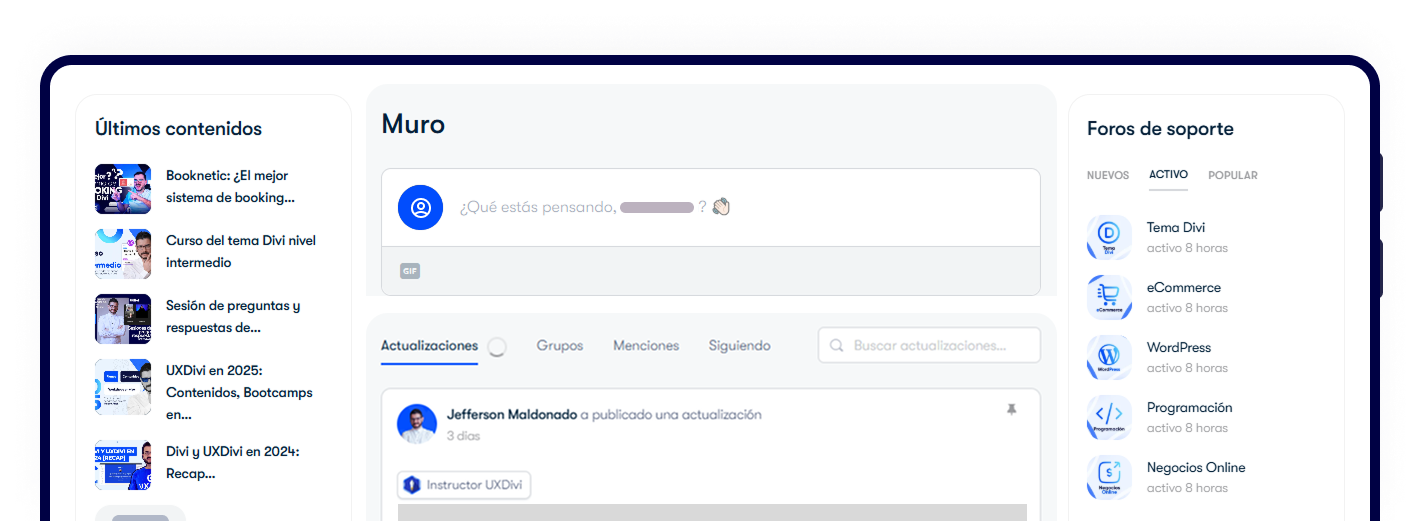The width and height of the screenshot is (1420, 521).
Task: Attach a GIF using the GIF icon
Action: coord(410,271)
